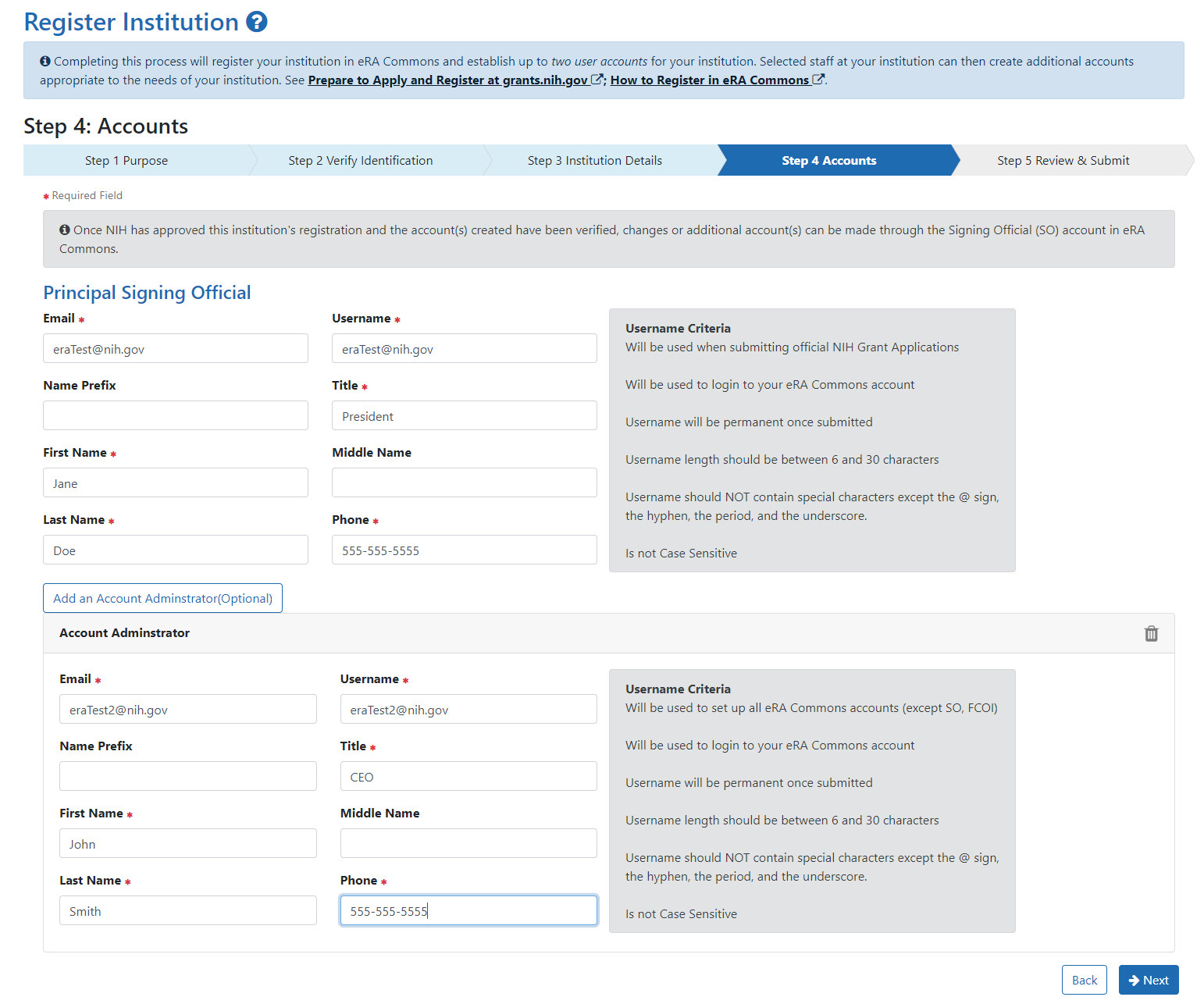The image size is (1204, 1004).
Task: Focus the Signing Official Name Prefix field
Action: 175,415
